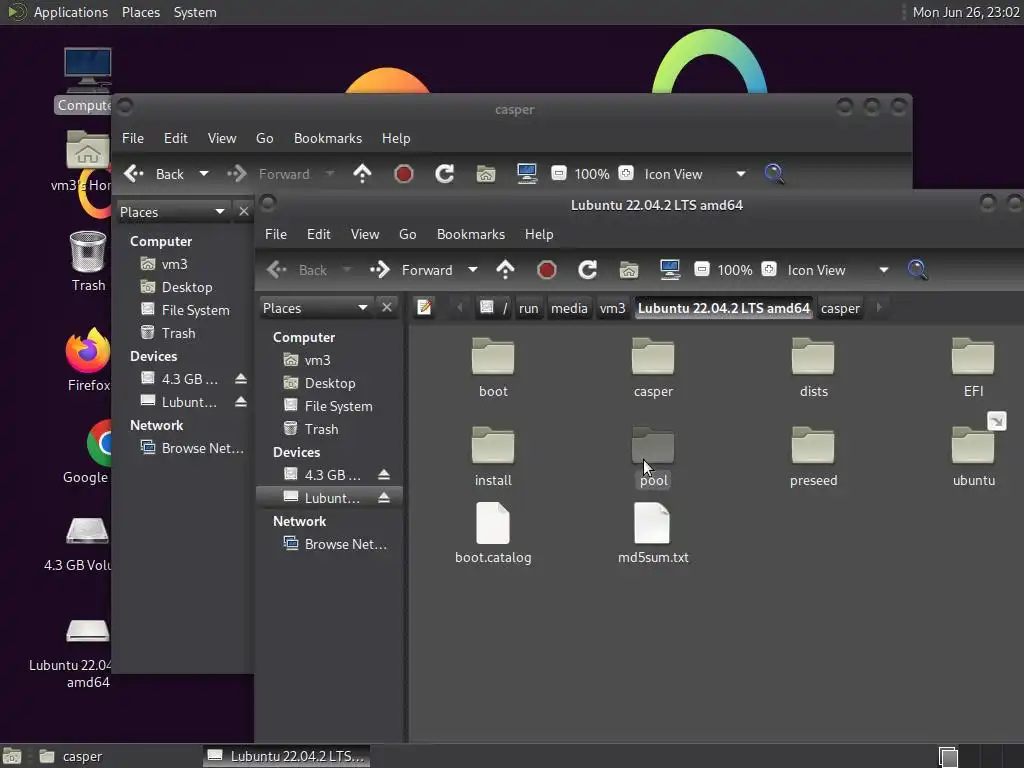
Task: Zoom out in Lubuntu window
Action: click(x=701, y=269)
